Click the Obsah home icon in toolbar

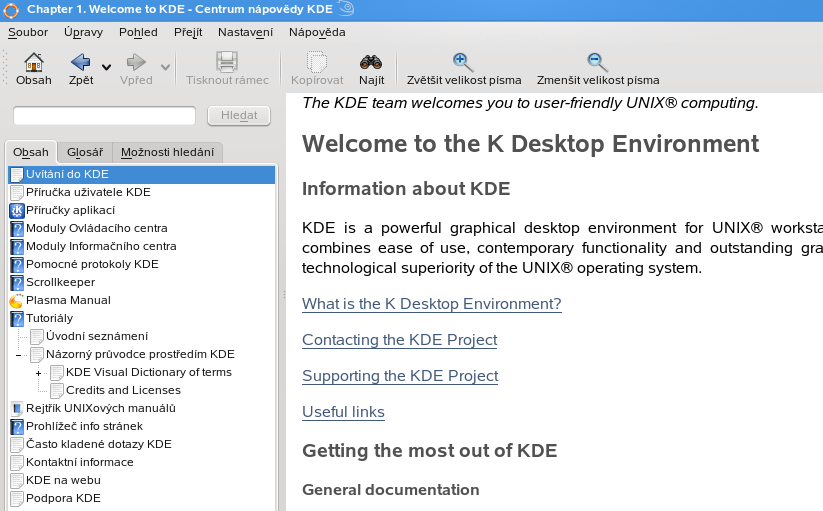[x=33, y=62]
